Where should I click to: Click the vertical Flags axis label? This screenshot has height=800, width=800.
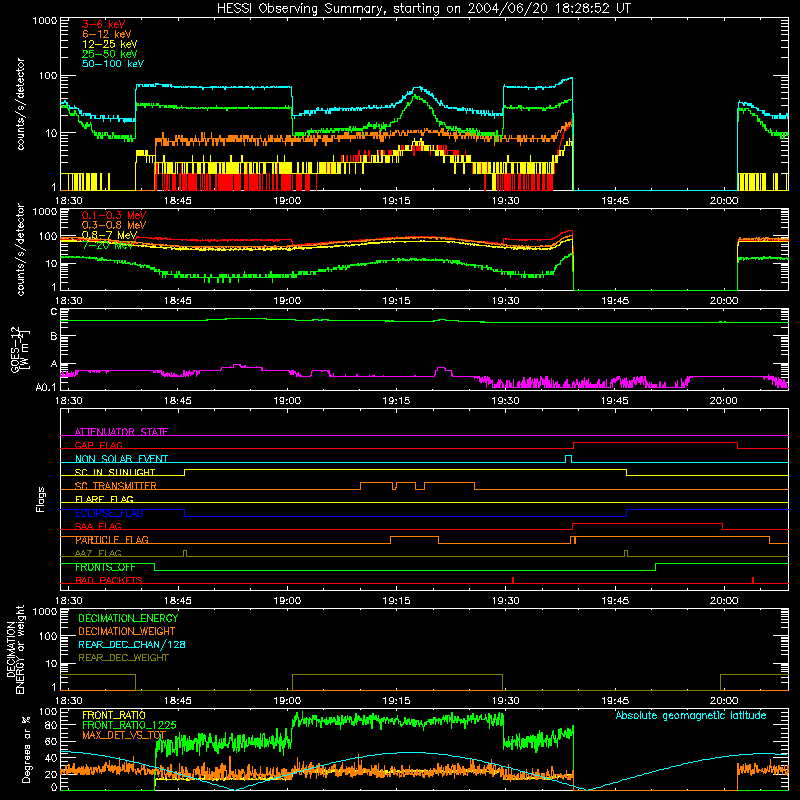tap(41, 499)
